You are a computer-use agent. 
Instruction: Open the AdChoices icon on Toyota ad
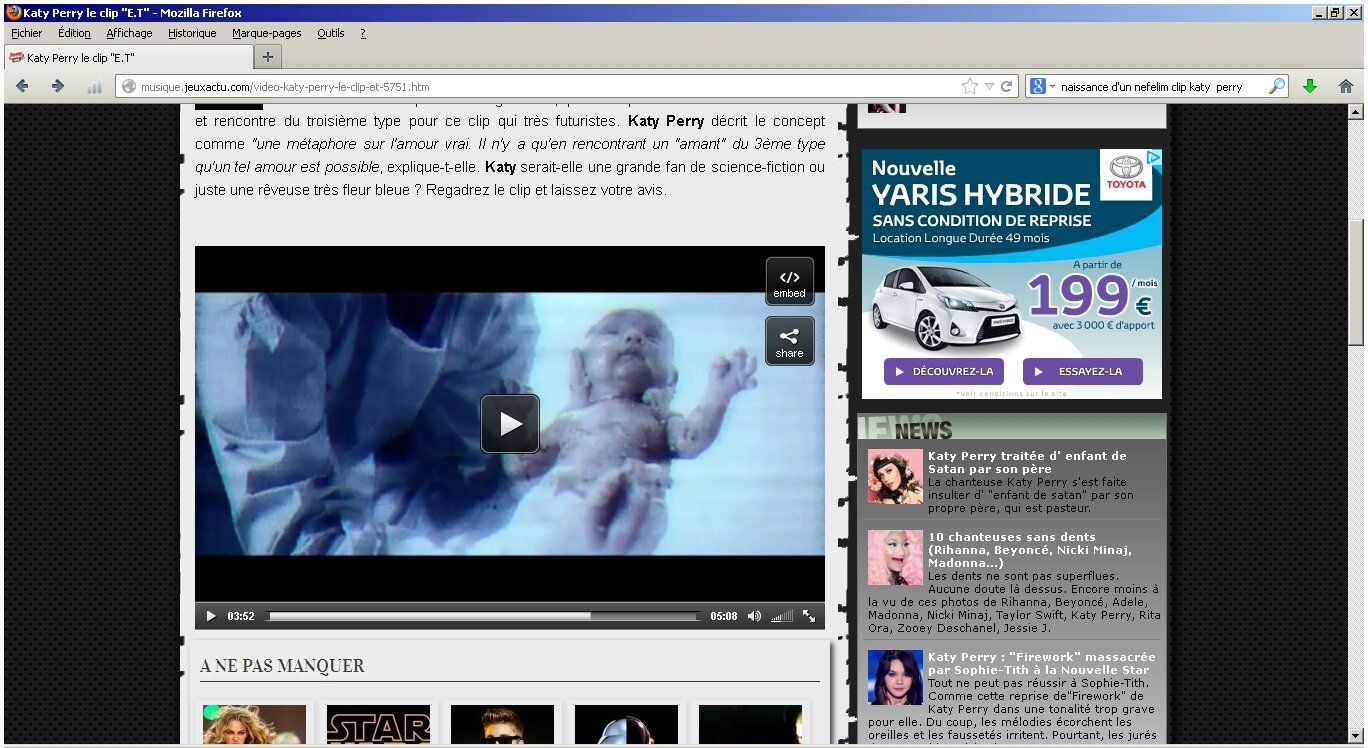click(x=1154, y=157)
